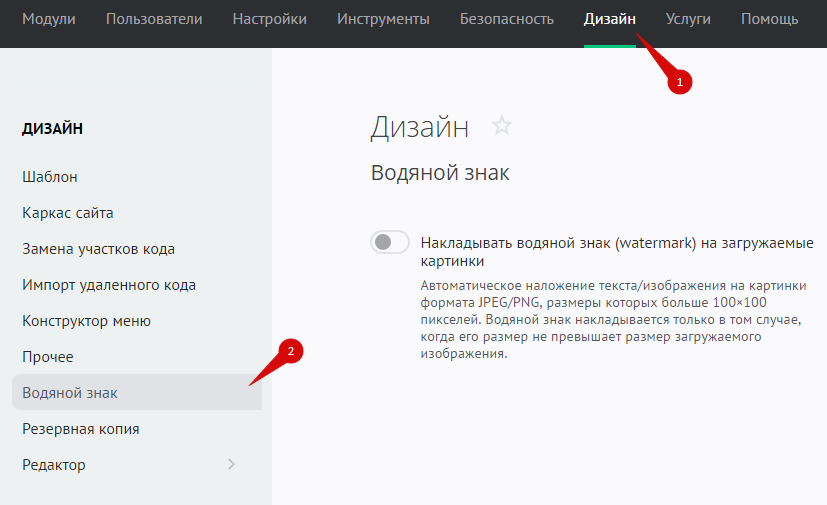Image resolution: width=827 pixels, height=505 pixels.
Task: Go to Каркас сайта sidebar item
Action: pyautogui.click(x=68, y=213)
